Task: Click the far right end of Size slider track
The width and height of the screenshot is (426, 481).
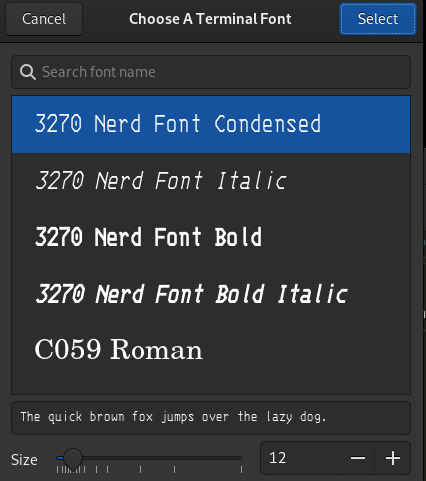Action: point(240,458)
